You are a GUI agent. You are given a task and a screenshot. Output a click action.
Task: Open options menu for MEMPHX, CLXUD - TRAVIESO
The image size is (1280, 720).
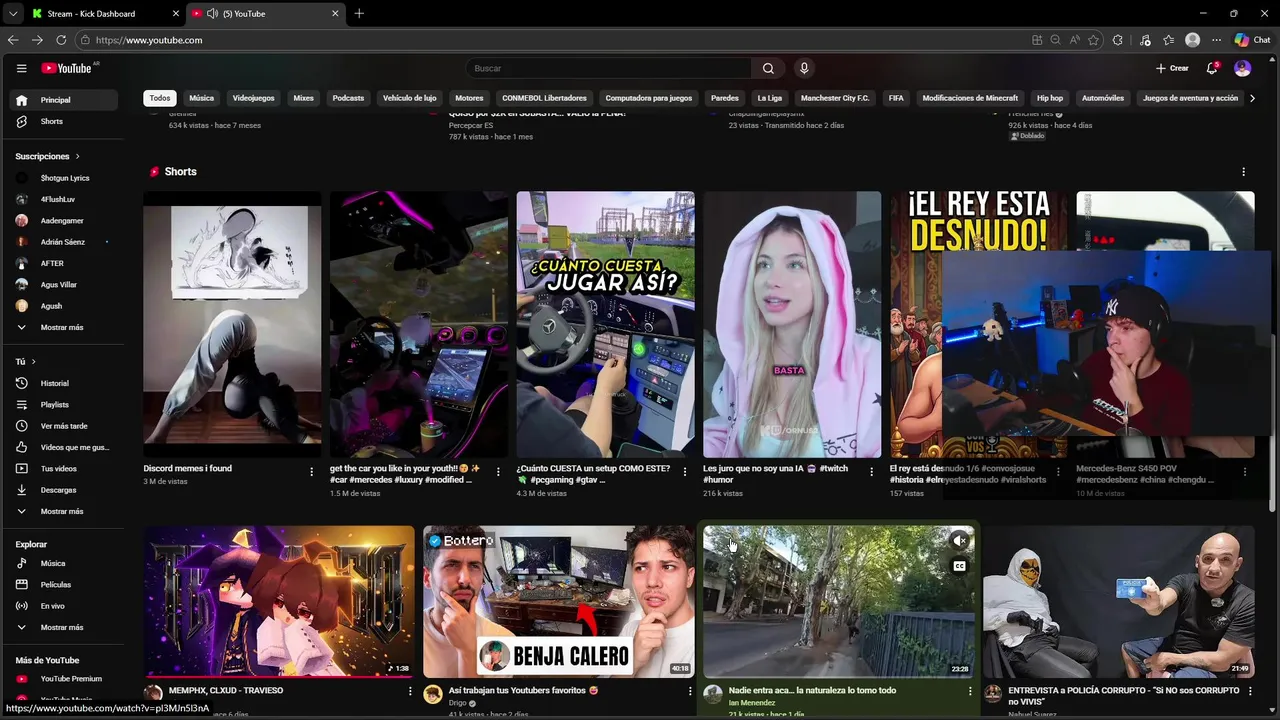(x=409, y=691)
